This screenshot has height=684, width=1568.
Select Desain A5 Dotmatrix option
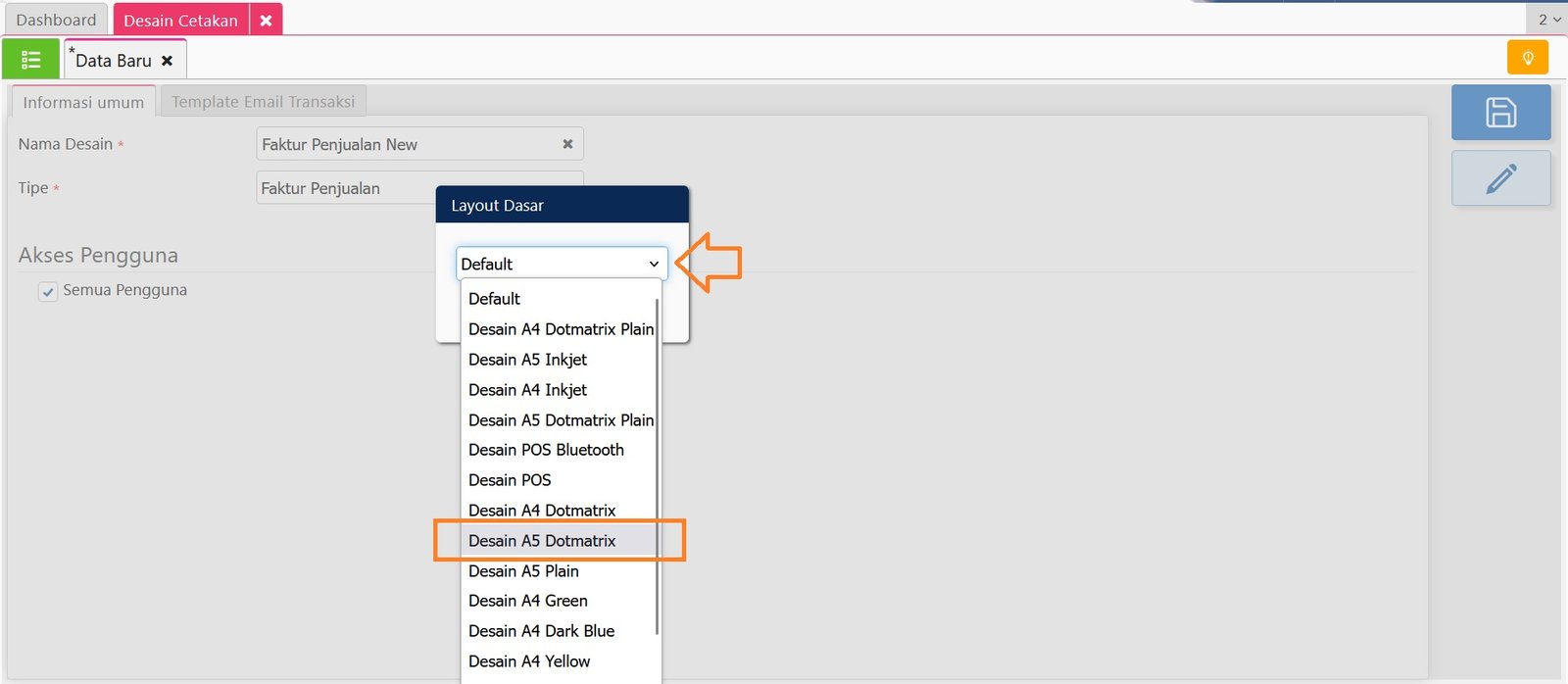(x=542, y=541)
